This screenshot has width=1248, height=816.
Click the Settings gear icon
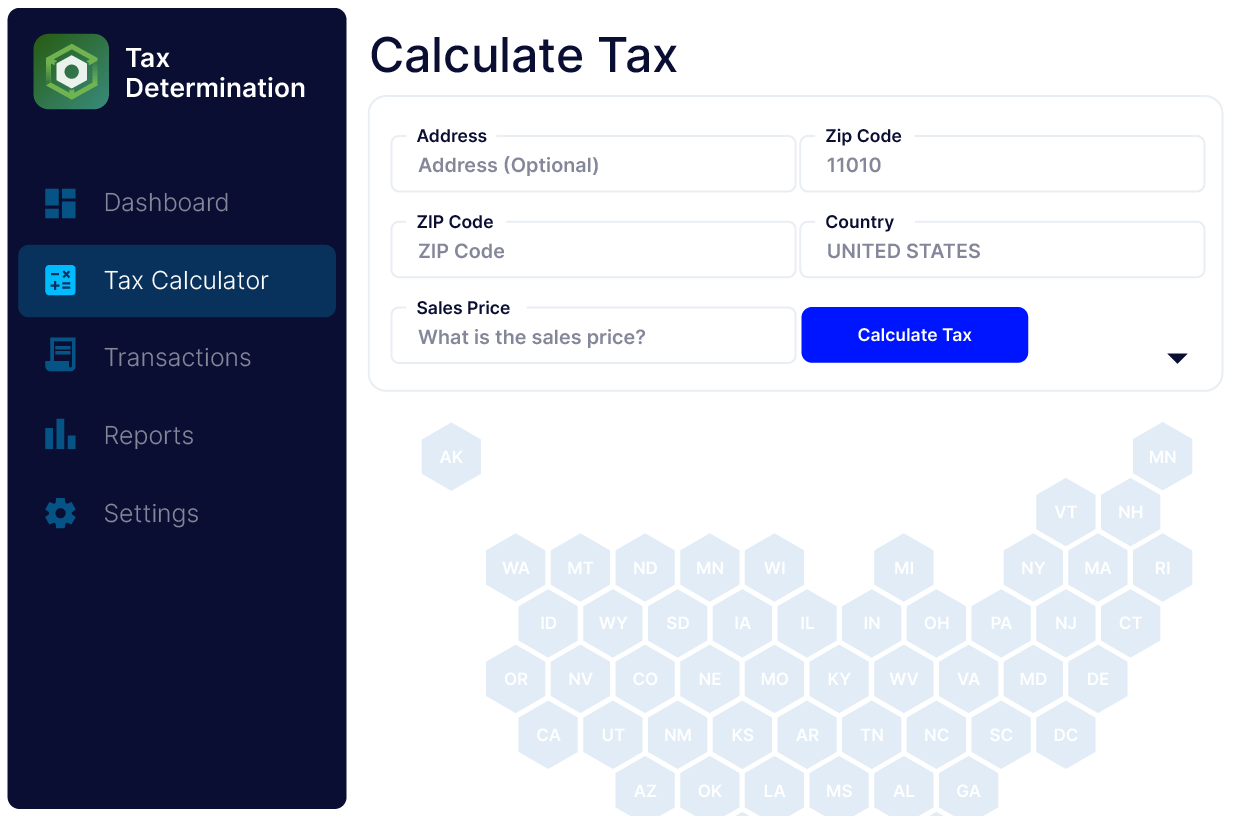coord(60,512)
